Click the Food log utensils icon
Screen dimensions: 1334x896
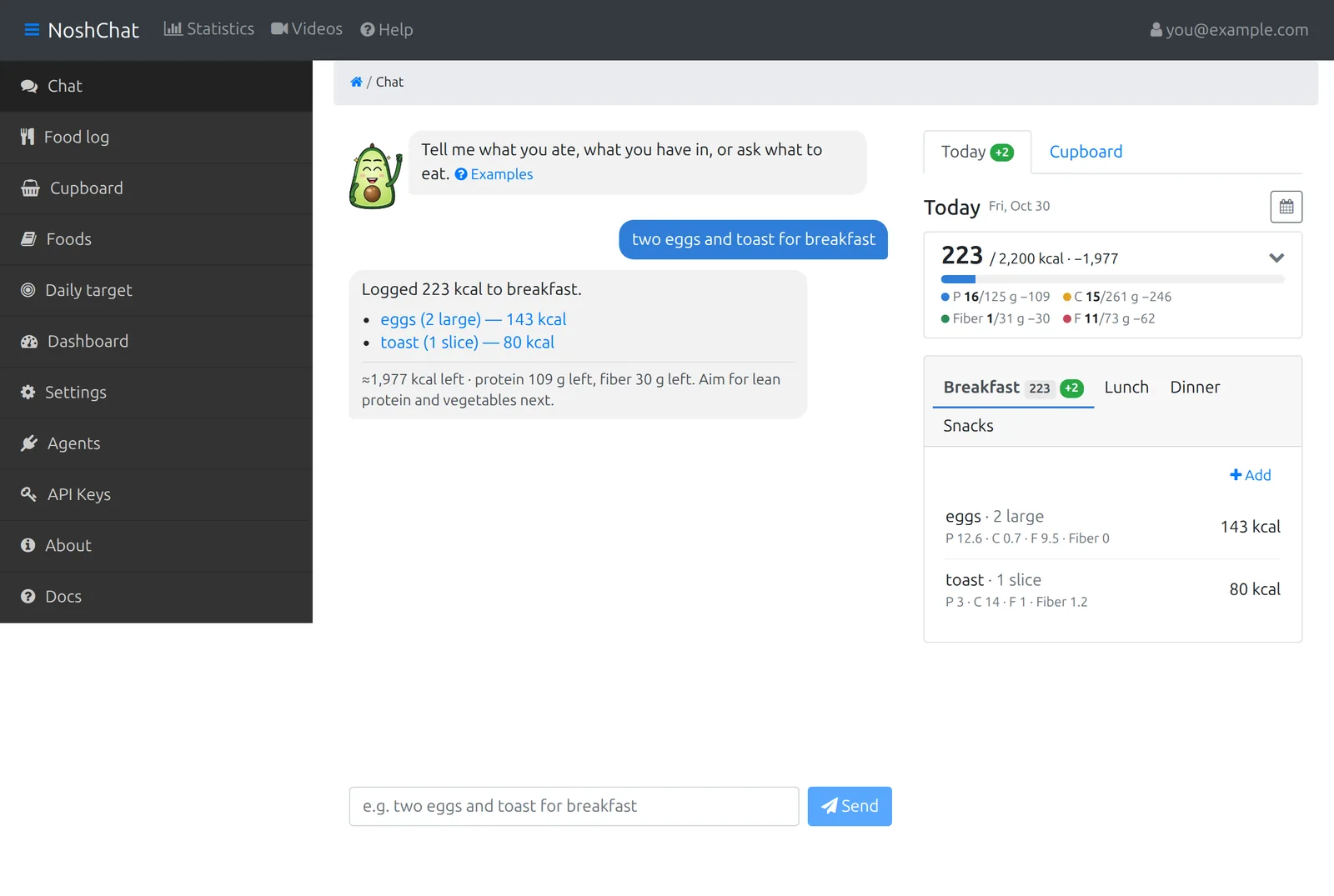[28, 137]
